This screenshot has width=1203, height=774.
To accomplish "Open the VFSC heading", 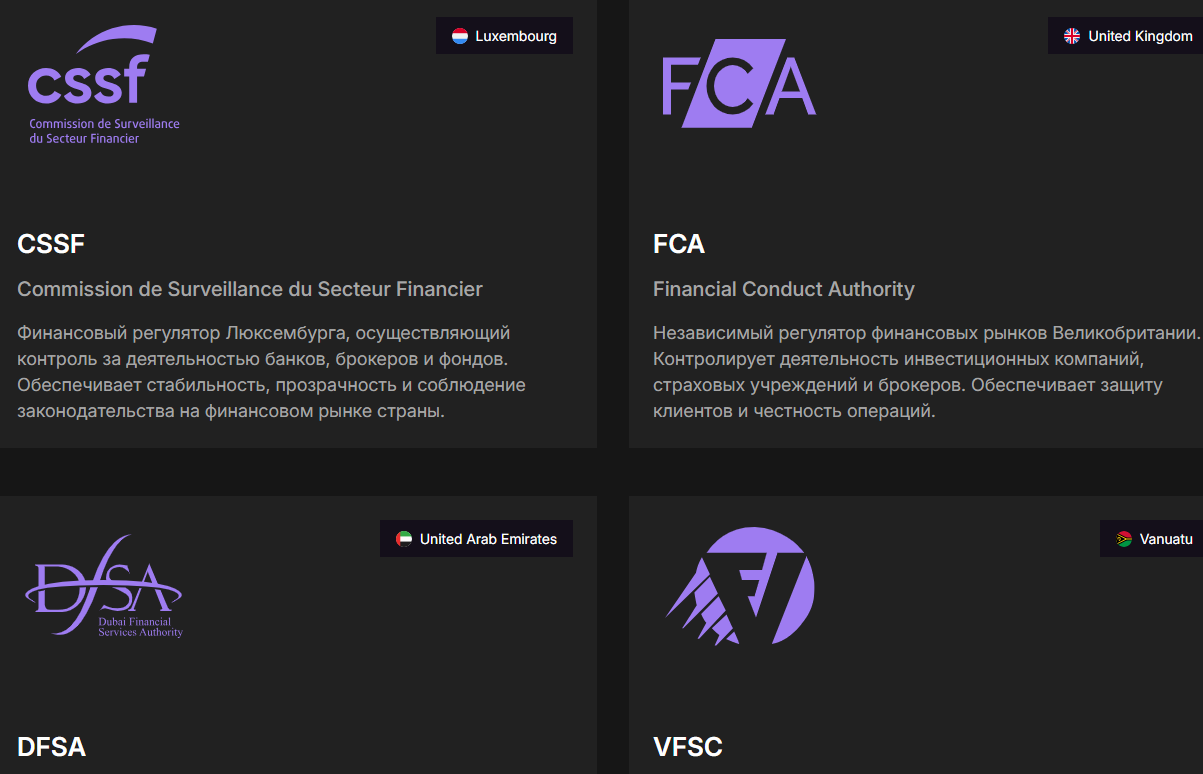I will pyautogui.click(x=688, y=747).
